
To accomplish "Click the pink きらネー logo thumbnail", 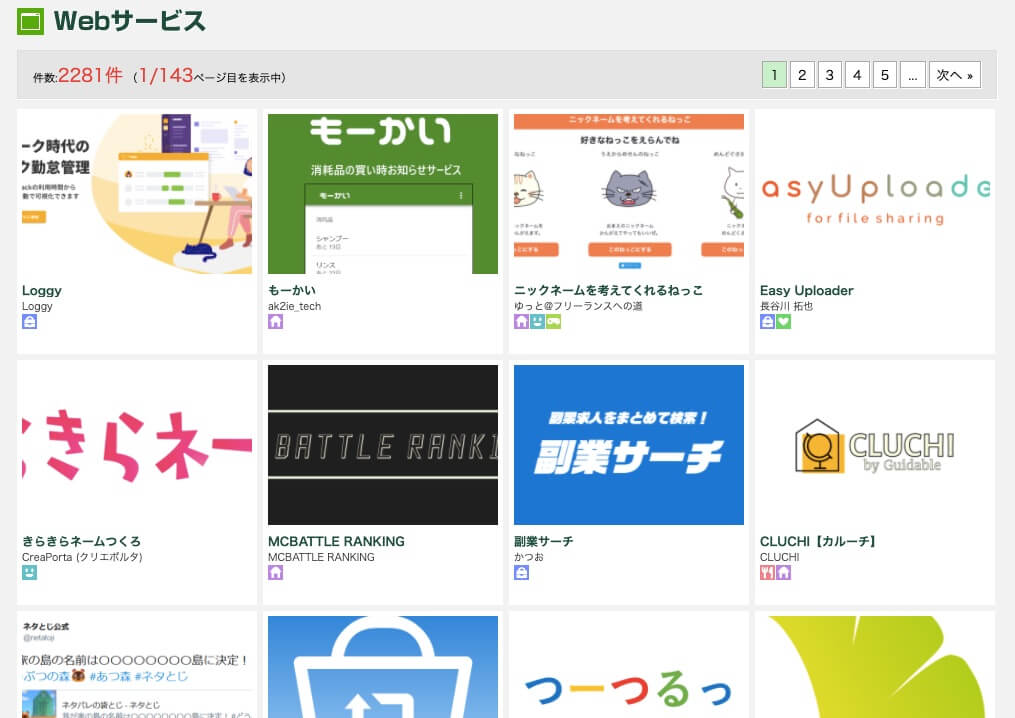I will click(137, 445).
